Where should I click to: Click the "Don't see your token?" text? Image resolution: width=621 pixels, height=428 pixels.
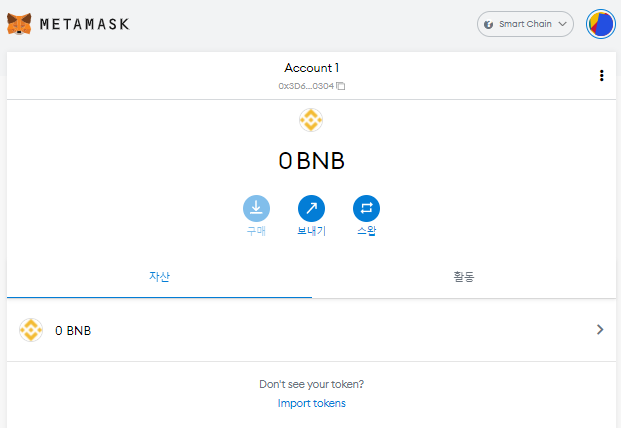coord(311,384)
